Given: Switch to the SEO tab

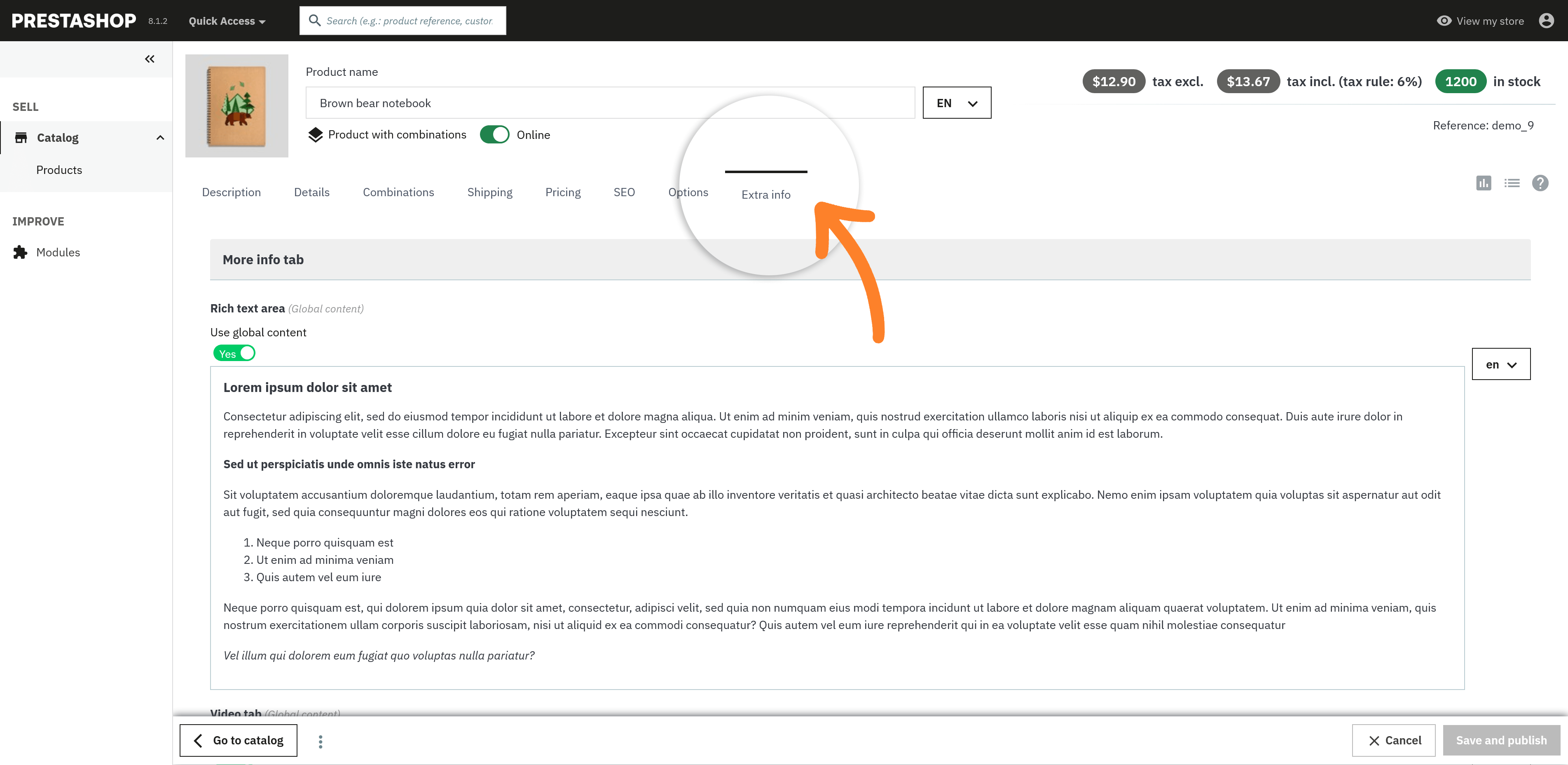Looking at the screenshot, I should pyautogui.click(x=624, y=192).
